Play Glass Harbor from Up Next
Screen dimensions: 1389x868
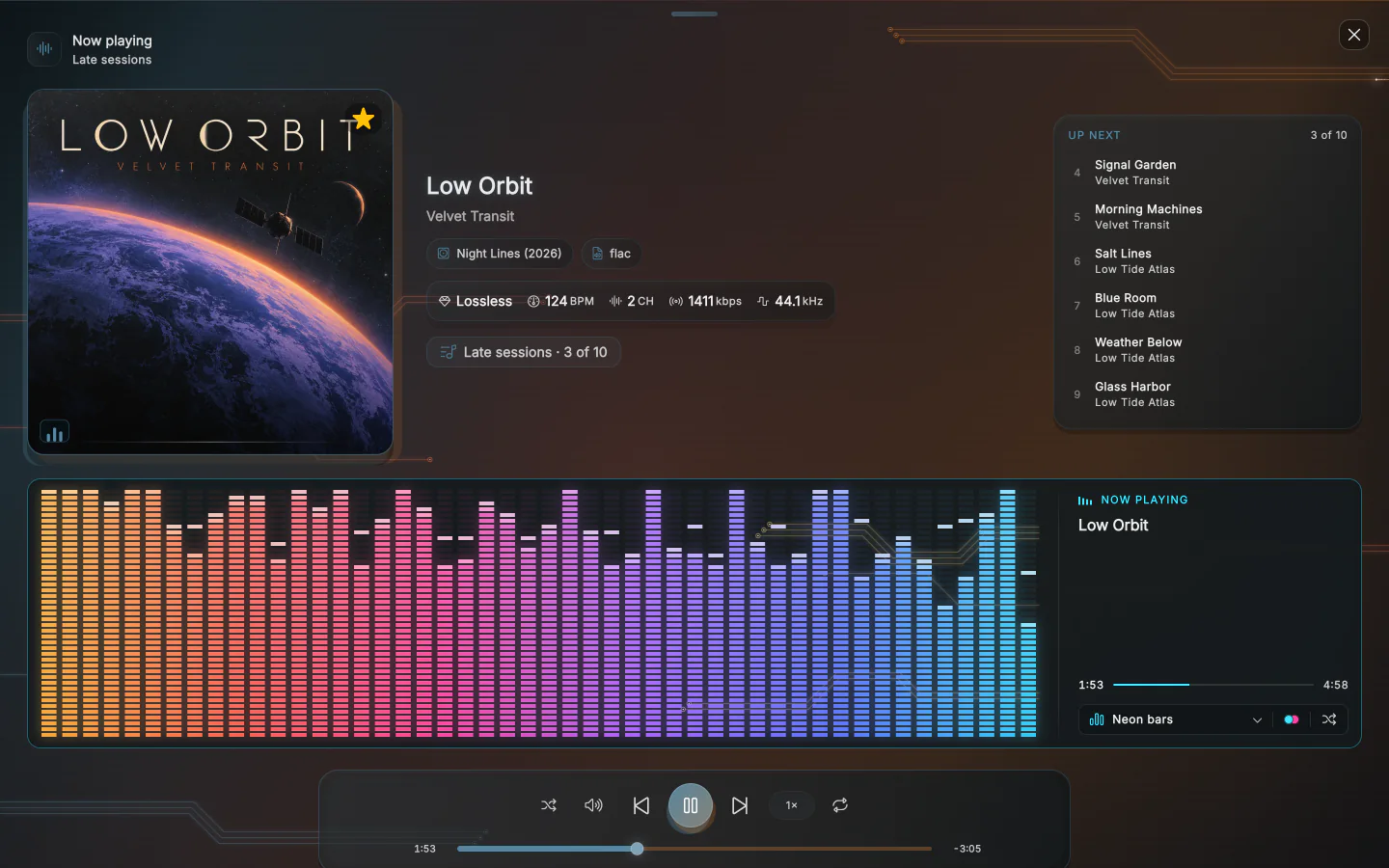pyautogui.click(x=1208, y=394)
